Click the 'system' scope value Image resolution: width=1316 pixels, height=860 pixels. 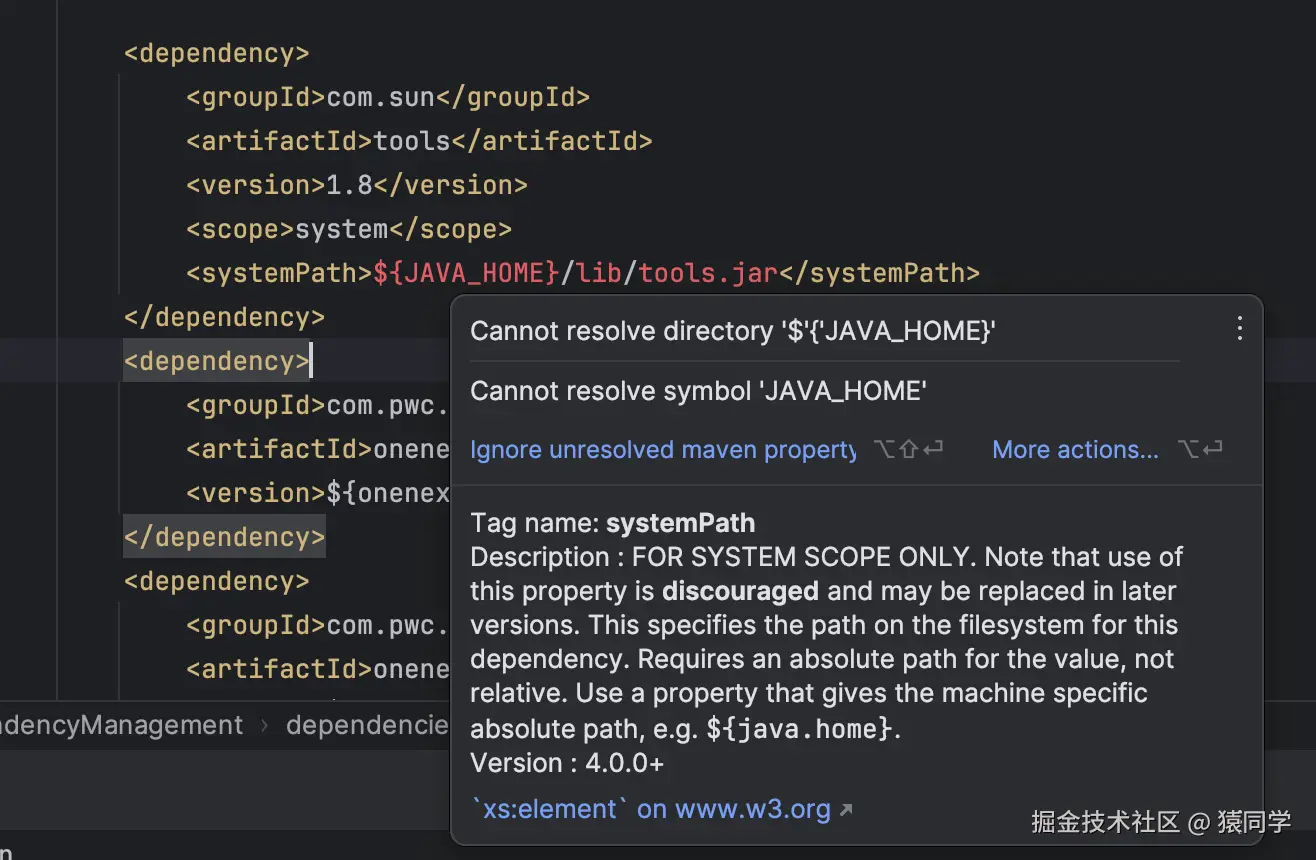pyautogui.click(x=341, y=229)
